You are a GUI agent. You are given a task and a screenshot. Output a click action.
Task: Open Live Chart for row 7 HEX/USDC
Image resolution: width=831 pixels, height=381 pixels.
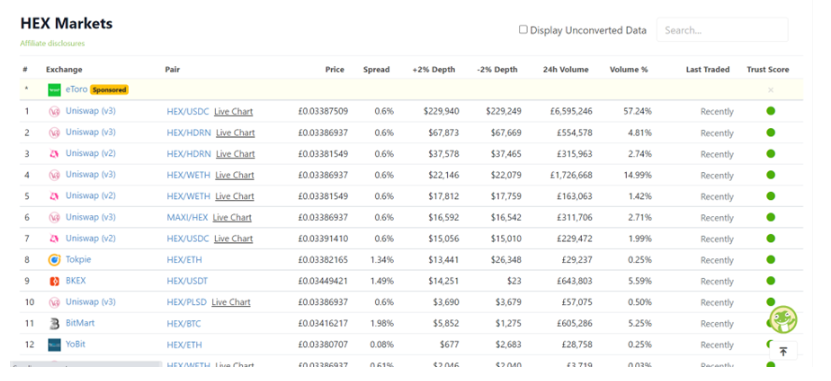(x=233, y=239)
